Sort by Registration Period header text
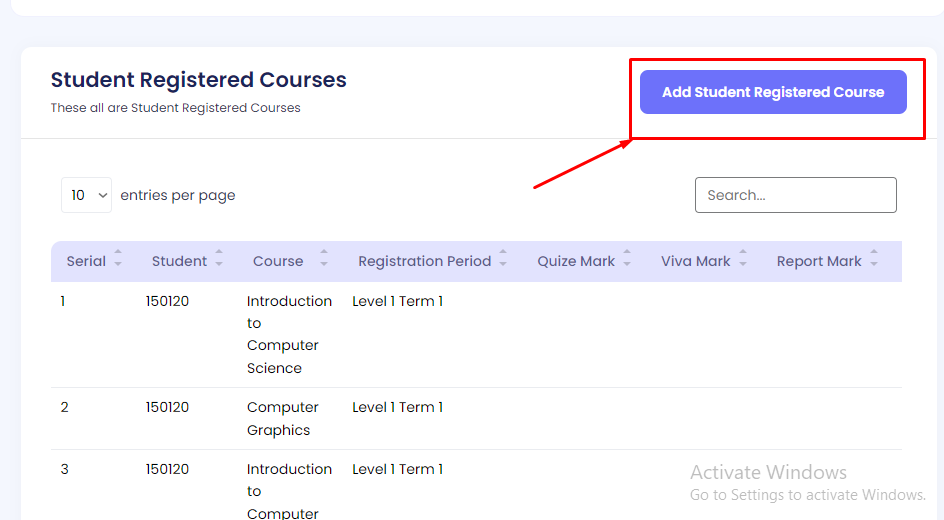 point(424,261)
